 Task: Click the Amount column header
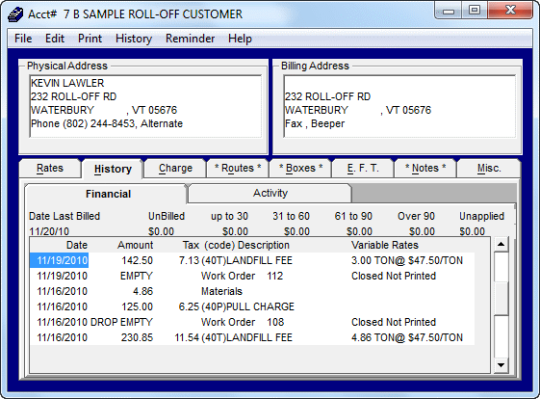[135, 245]
